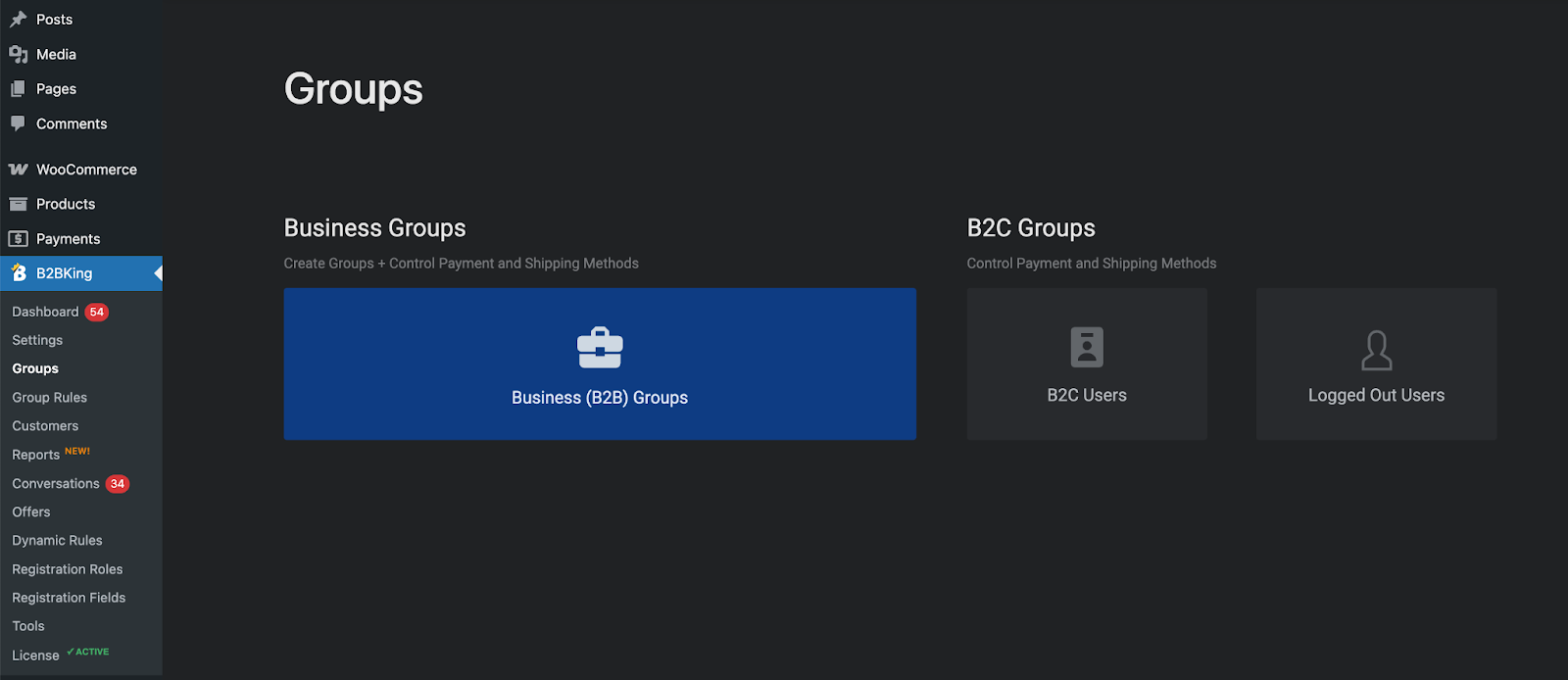Open the B2C Users group card
The image size is (1568, 680).
coord(1086,364)
